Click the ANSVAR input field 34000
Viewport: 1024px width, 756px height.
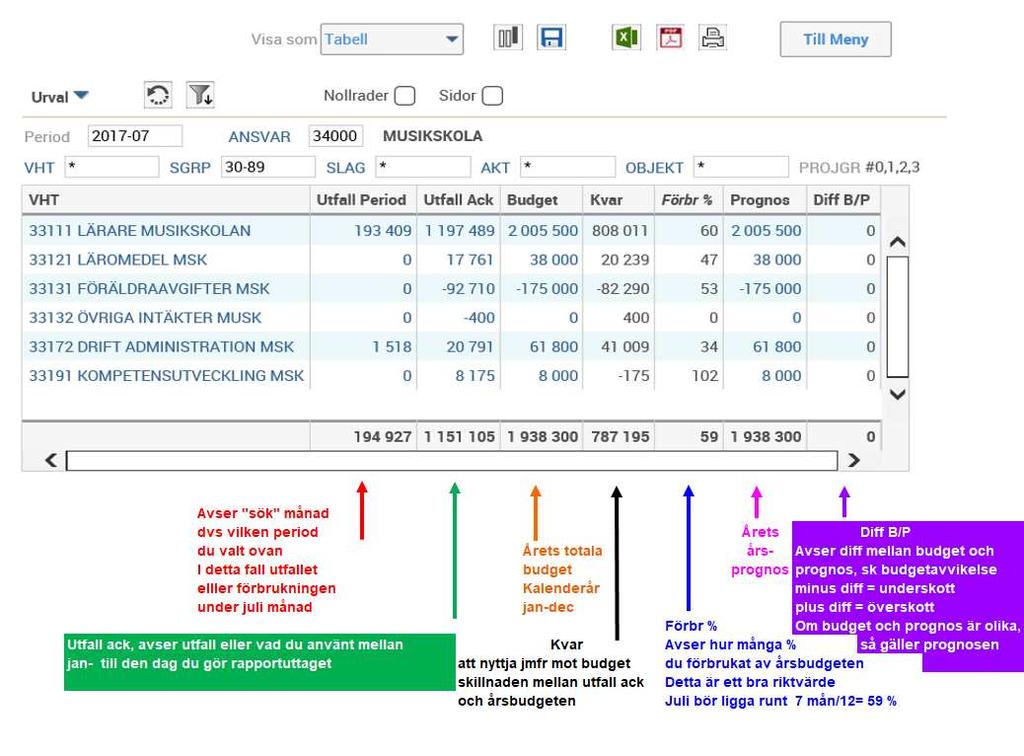[x=335, y=136]
